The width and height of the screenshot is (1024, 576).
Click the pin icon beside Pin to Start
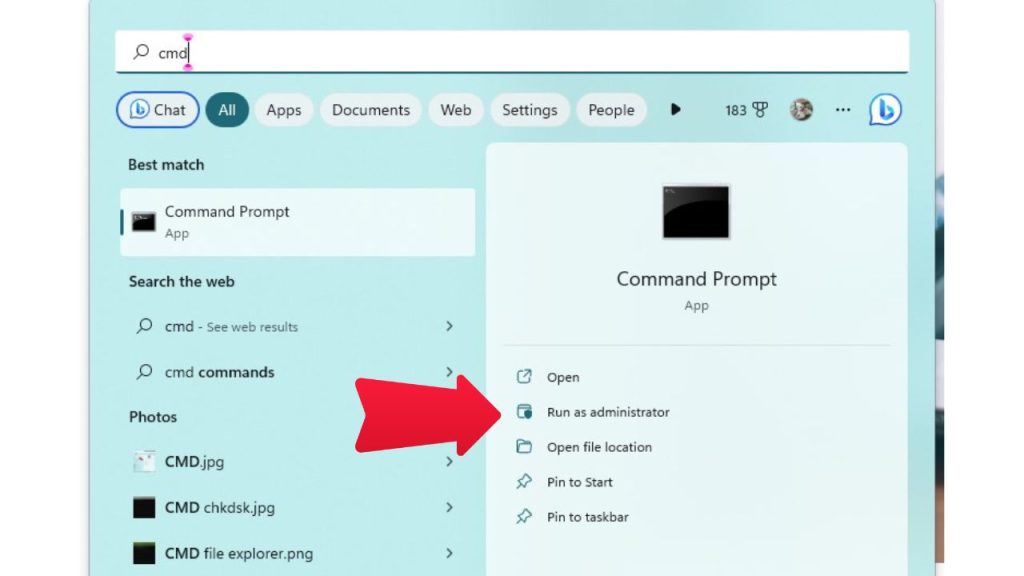(524, 482)
